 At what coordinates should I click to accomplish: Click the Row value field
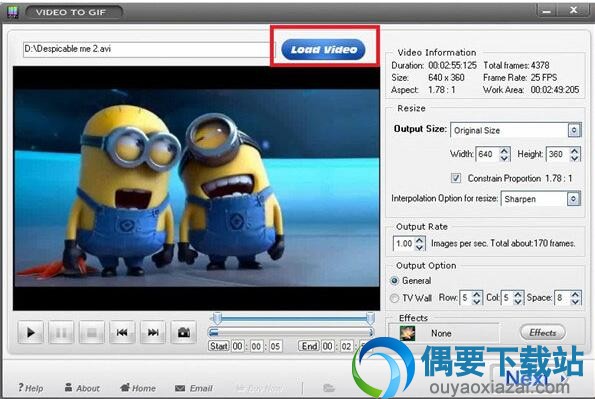coord(466,298)
